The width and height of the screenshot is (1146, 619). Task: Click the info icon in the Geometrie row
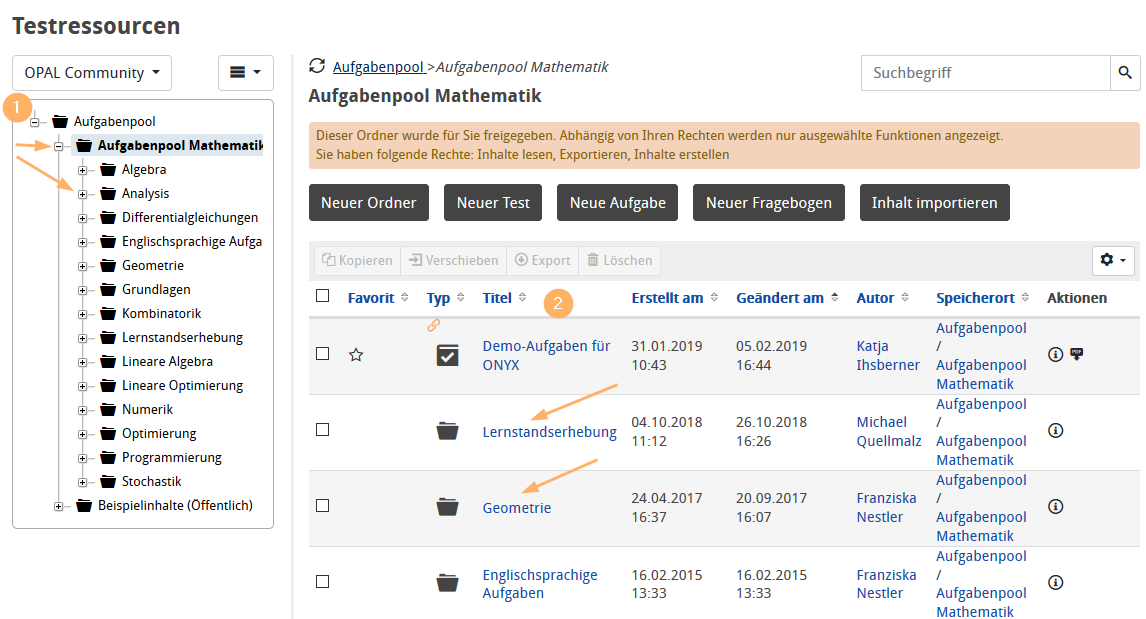(1055, 507)
